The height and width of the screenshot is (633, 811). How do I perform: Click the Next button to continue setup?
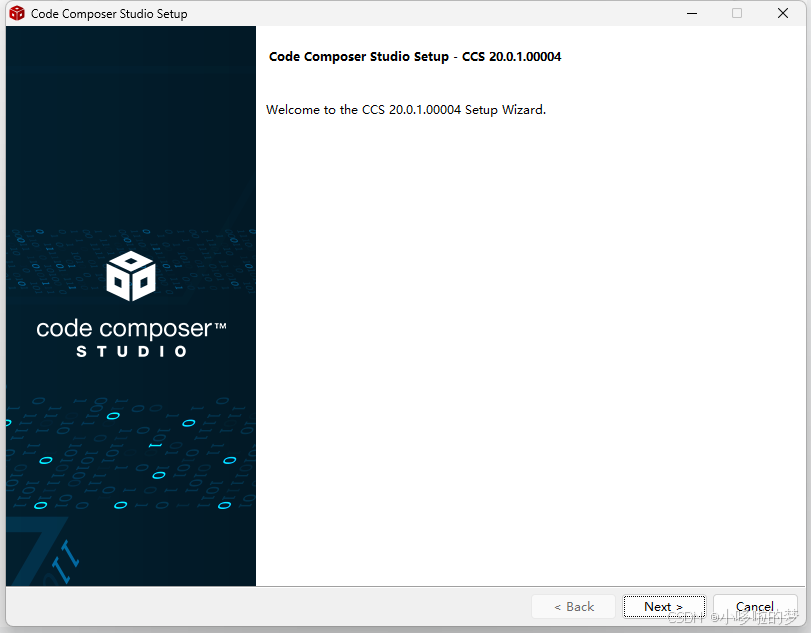(x=664, y=606)
